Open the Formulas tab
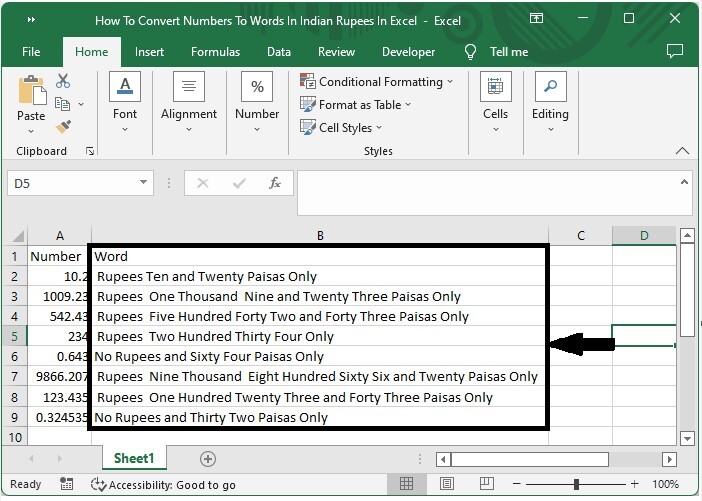This screenshot has height=501, width=702. (x=215, y=52)
